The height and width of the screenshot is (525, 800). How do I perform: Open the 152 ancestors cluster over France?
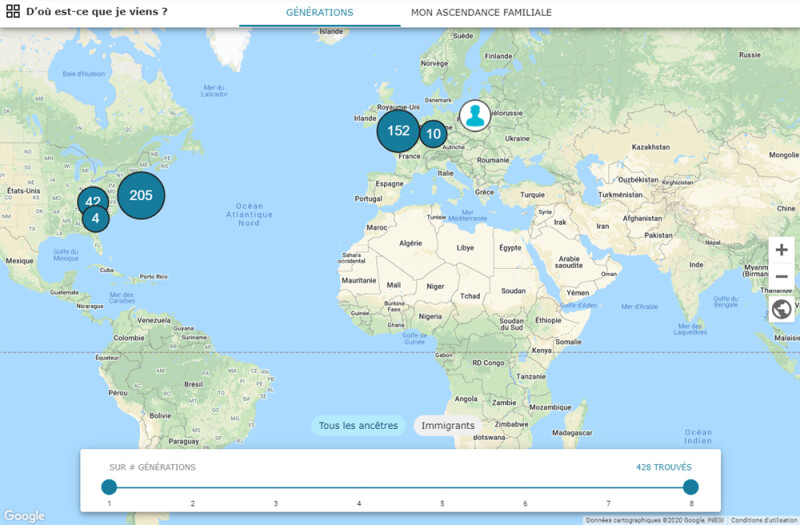(398, 131)
